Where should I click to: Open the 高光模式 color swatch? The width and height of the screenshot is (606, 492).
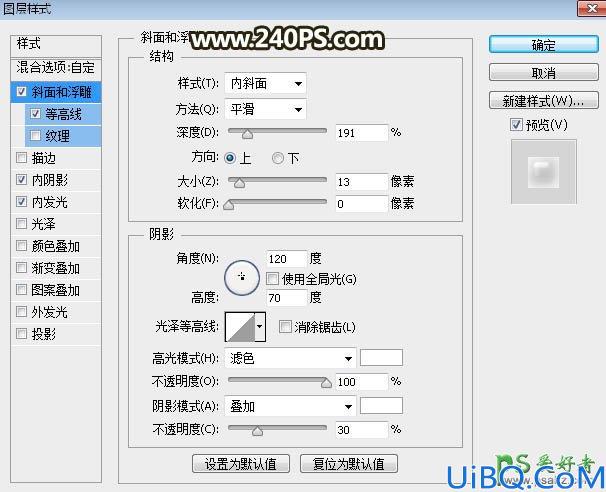pyautogui.click(x=381, y=358)
